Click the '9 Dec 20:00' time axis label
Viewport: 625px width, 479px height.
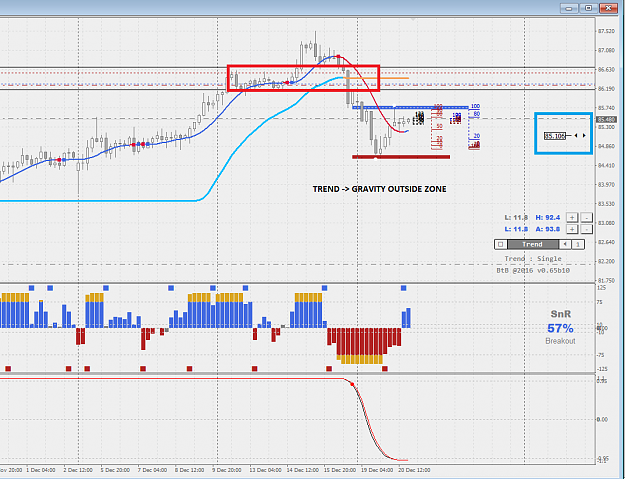[226, 470]
